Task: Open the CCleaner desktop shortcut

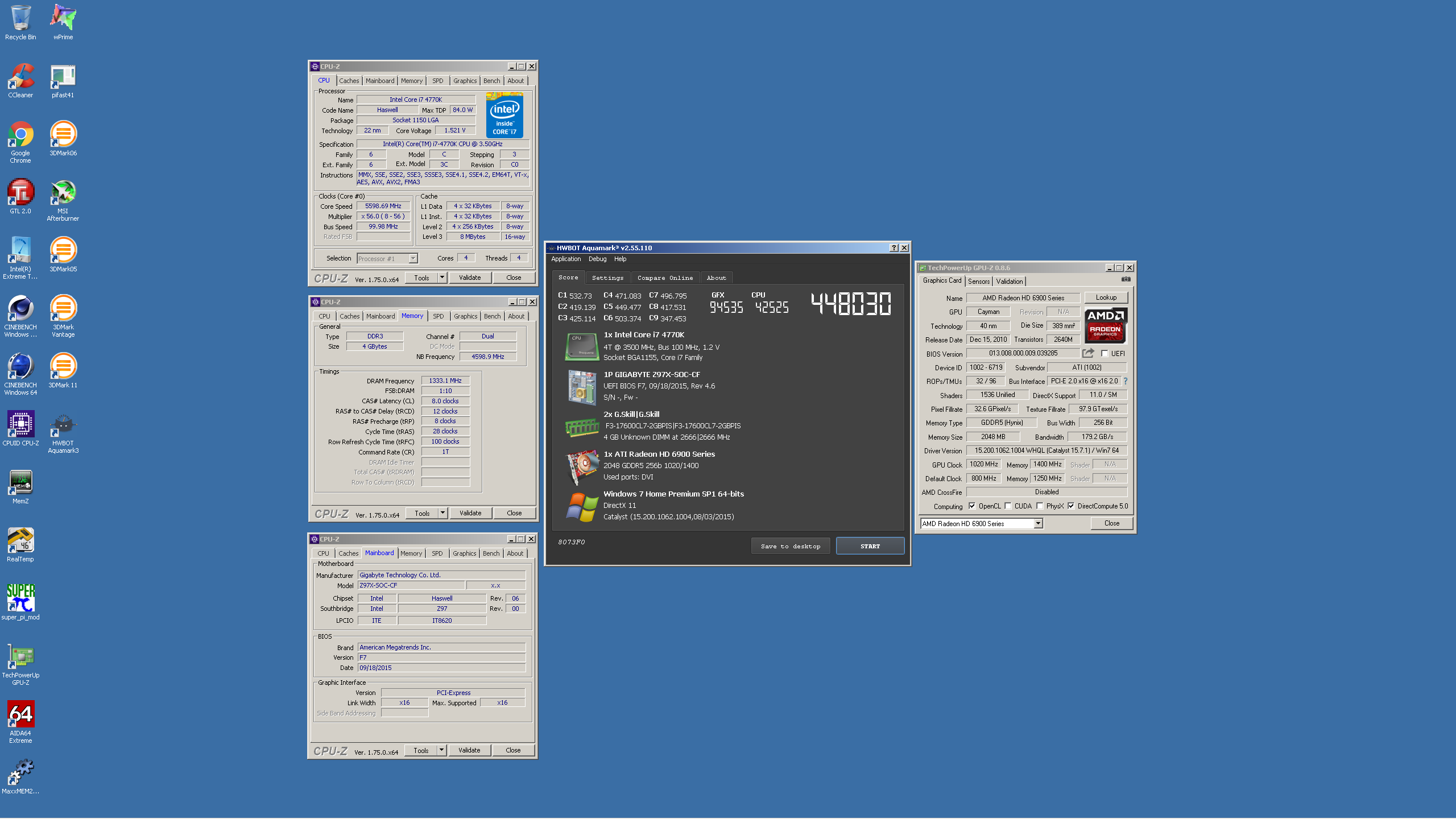Action: point(20,81)
